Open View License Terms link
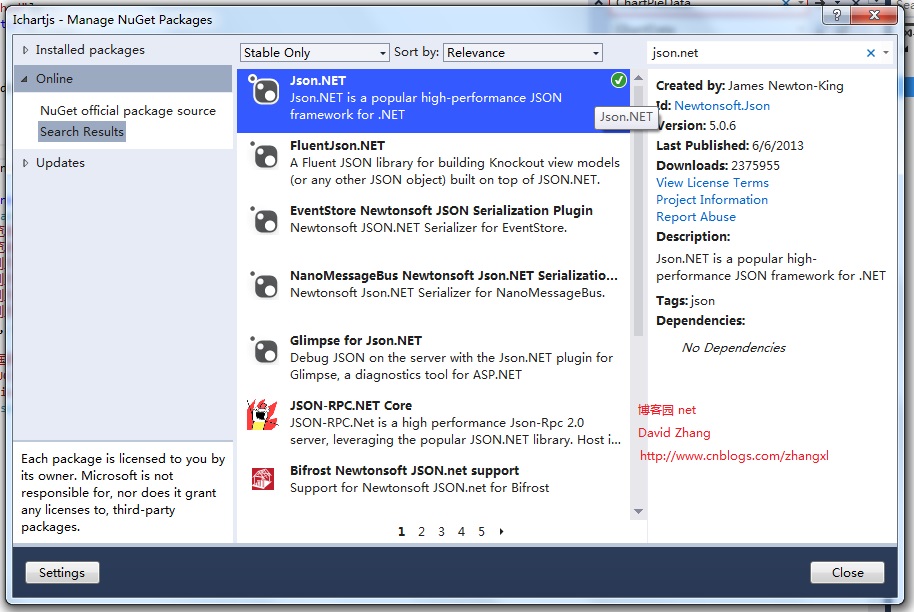This screenshot has height=612, width=914. 712,183
